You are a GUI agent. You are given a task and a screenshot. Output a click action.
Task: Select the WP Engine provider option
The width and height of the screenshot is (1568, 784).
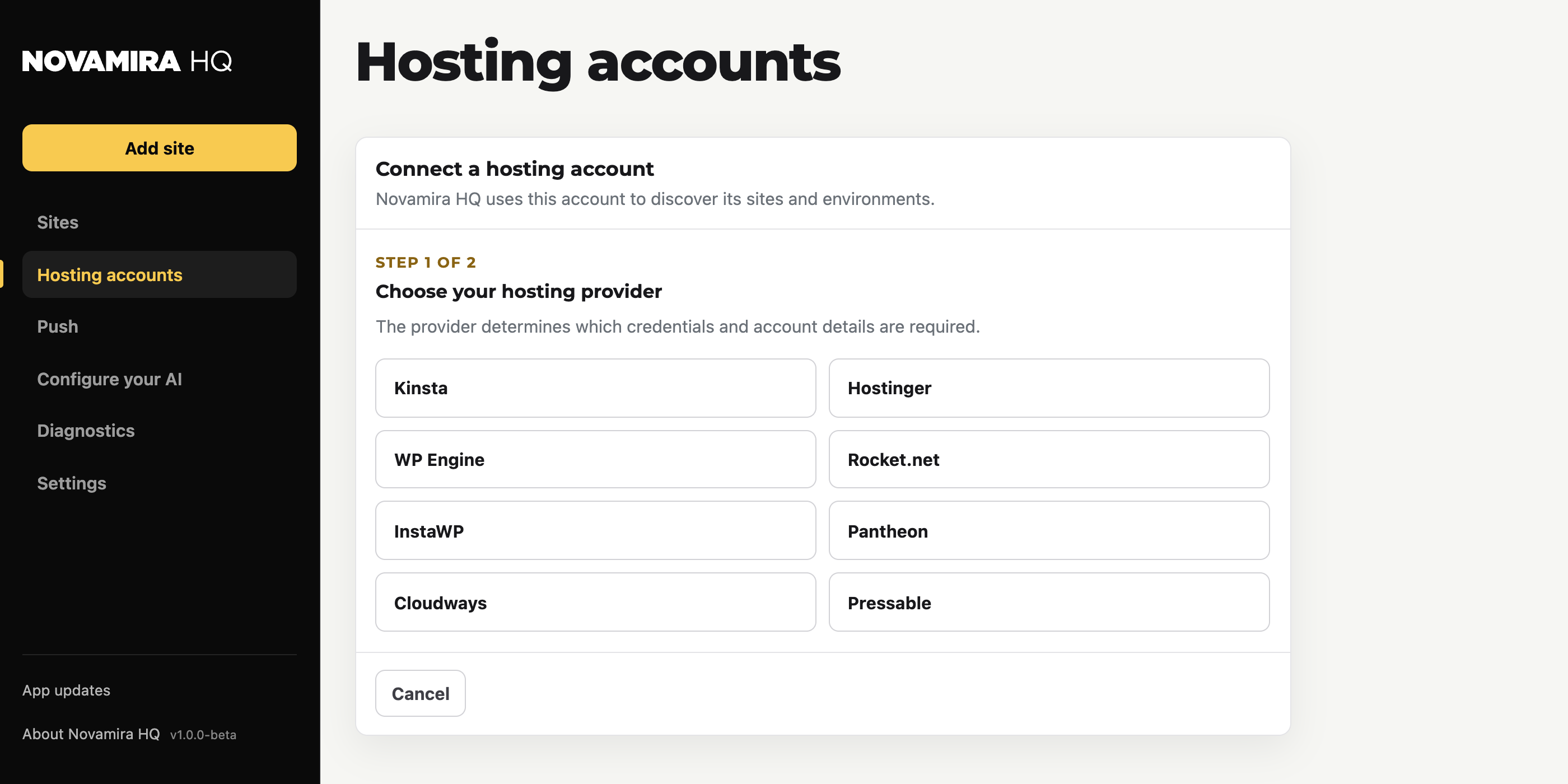click(x=595, y=460)
